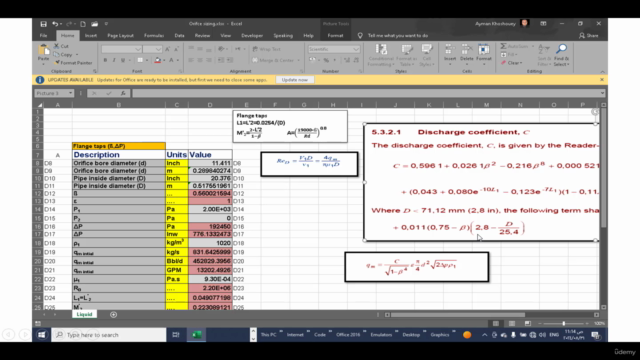Toggle Italic formatting in Font group
This screenshot has width=640, height=360.
114,60
